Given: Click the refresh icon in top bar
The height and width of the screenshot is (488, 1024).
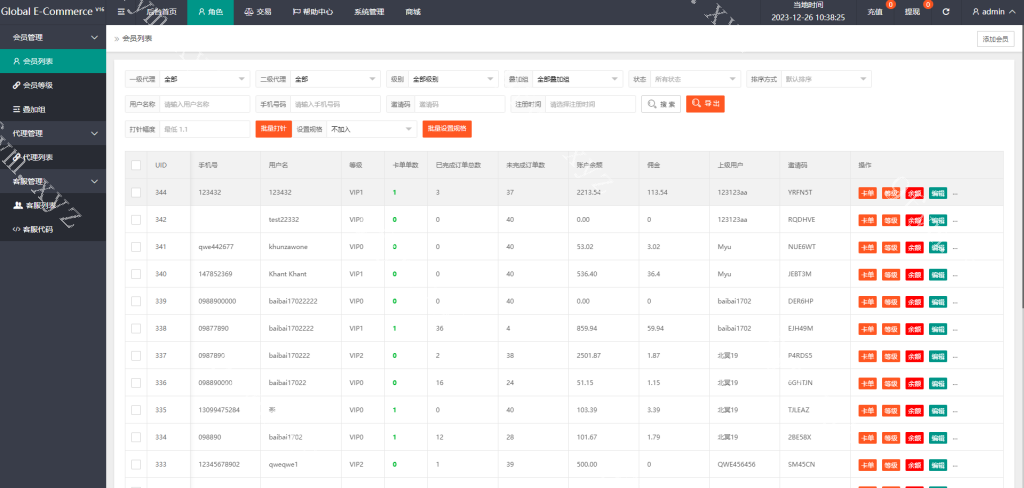Looking at the screenshot, I should (x=946, y=12).
